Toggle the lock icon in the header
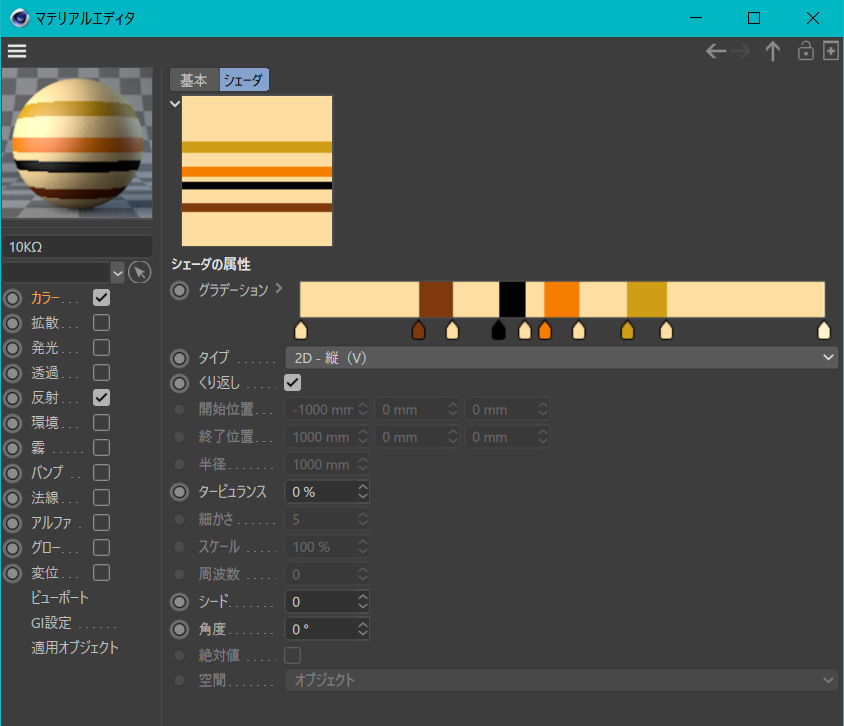 coord(805,52)
